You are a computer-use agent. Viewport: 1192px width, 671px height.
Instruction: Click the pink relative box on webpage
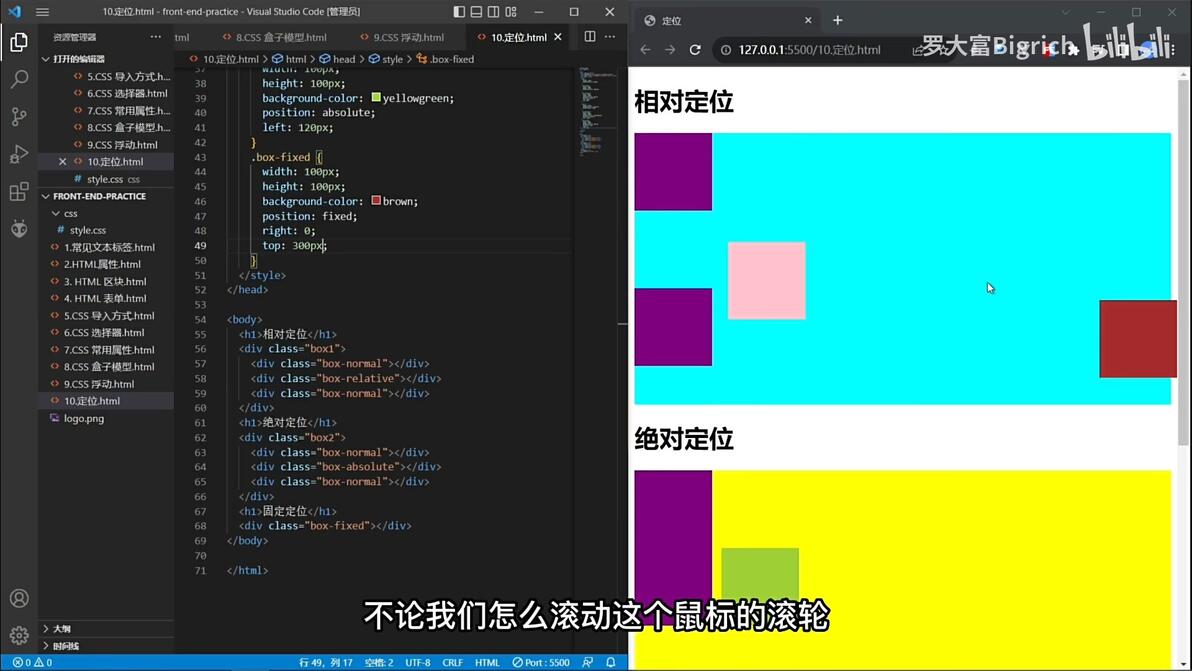click(766, 280)
